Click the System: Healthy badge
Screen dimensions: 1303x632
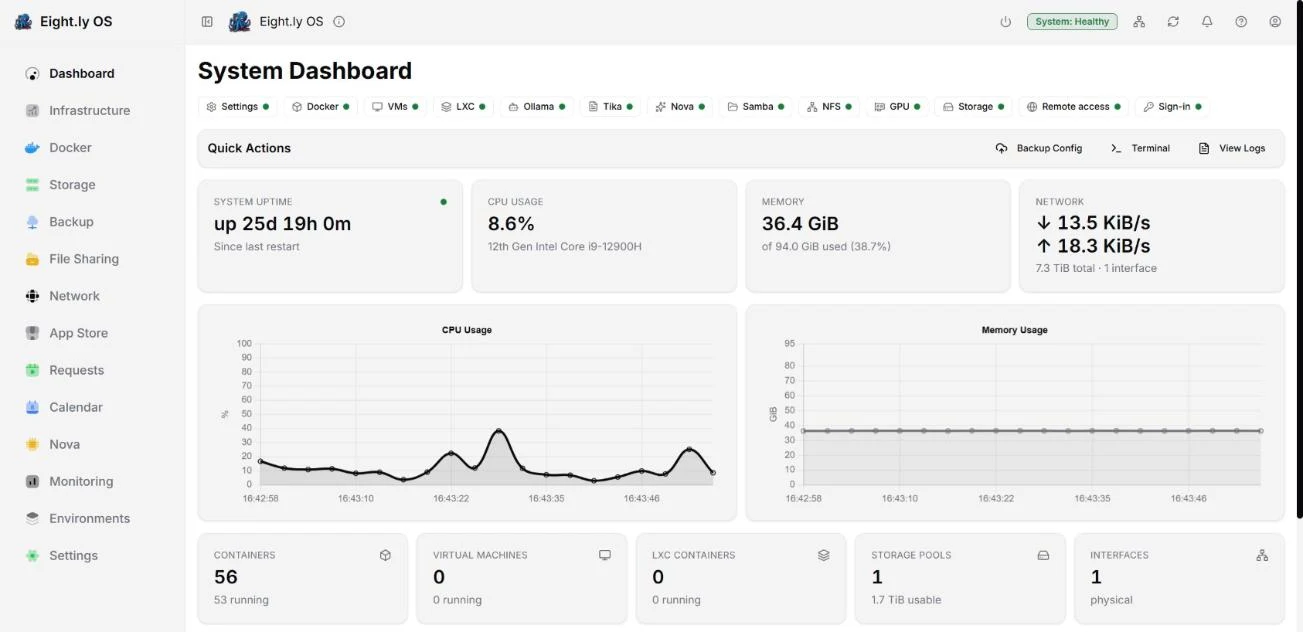(1072, 21)
